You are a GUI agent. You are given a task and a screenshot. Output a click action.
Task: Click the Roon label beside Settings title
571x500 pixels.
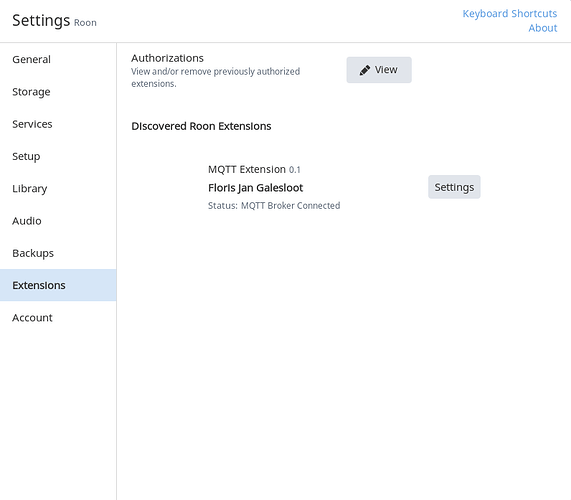coord(85,23)
